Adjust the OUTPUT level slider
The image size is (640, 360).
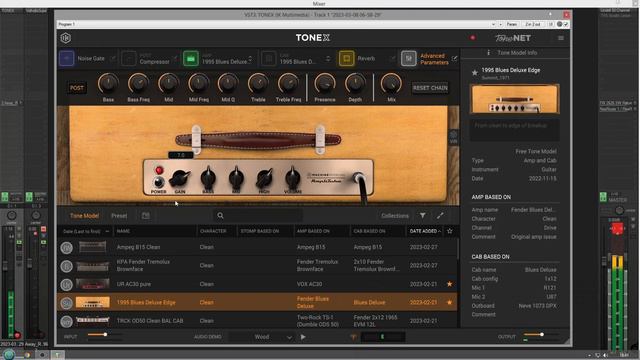click(x=541, y=335)
